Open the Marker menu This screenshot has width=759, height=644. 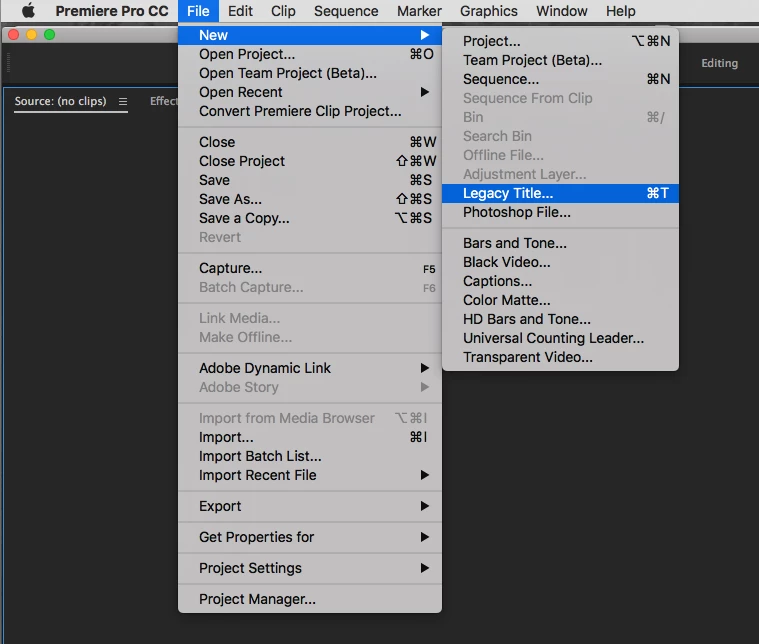tap(419, 11)
